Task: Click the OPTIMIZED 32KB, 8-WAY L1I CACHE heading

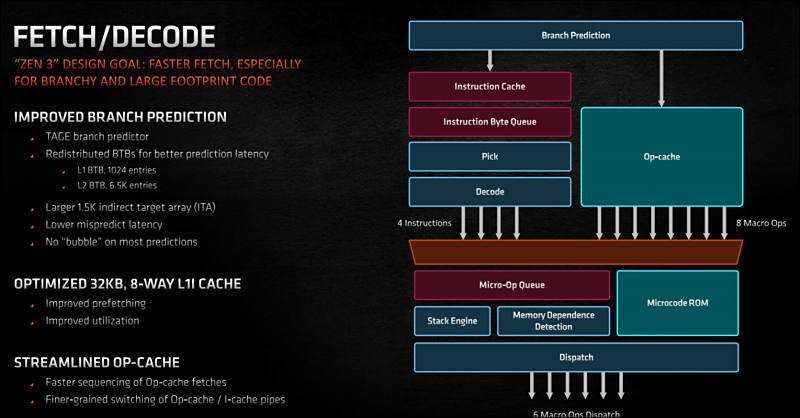Action: pyautogui.click(x=128, y=284)
